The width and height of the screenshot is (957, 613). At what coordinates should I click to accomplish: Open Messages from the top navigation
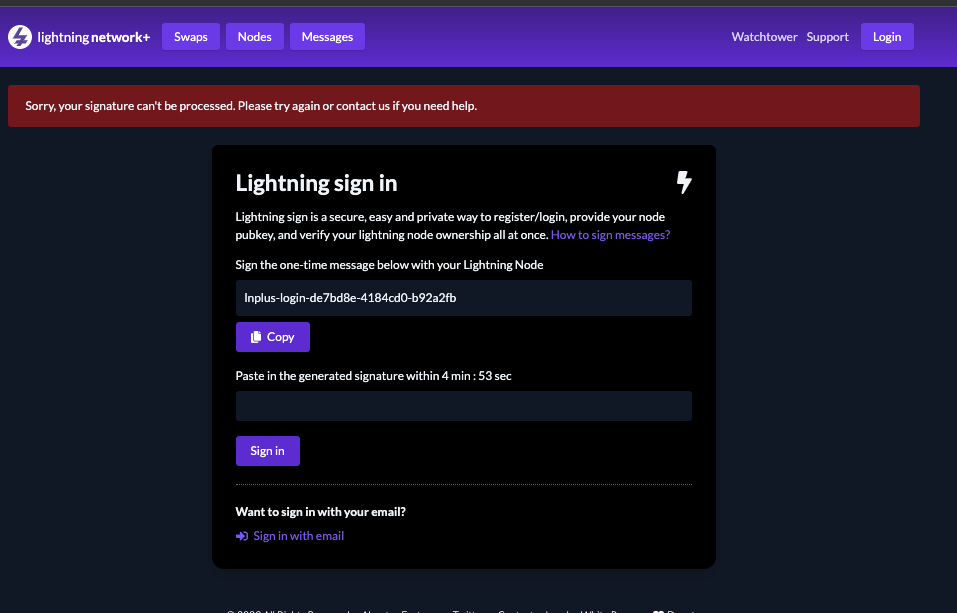pyautogui.click(x=327, y=37)
